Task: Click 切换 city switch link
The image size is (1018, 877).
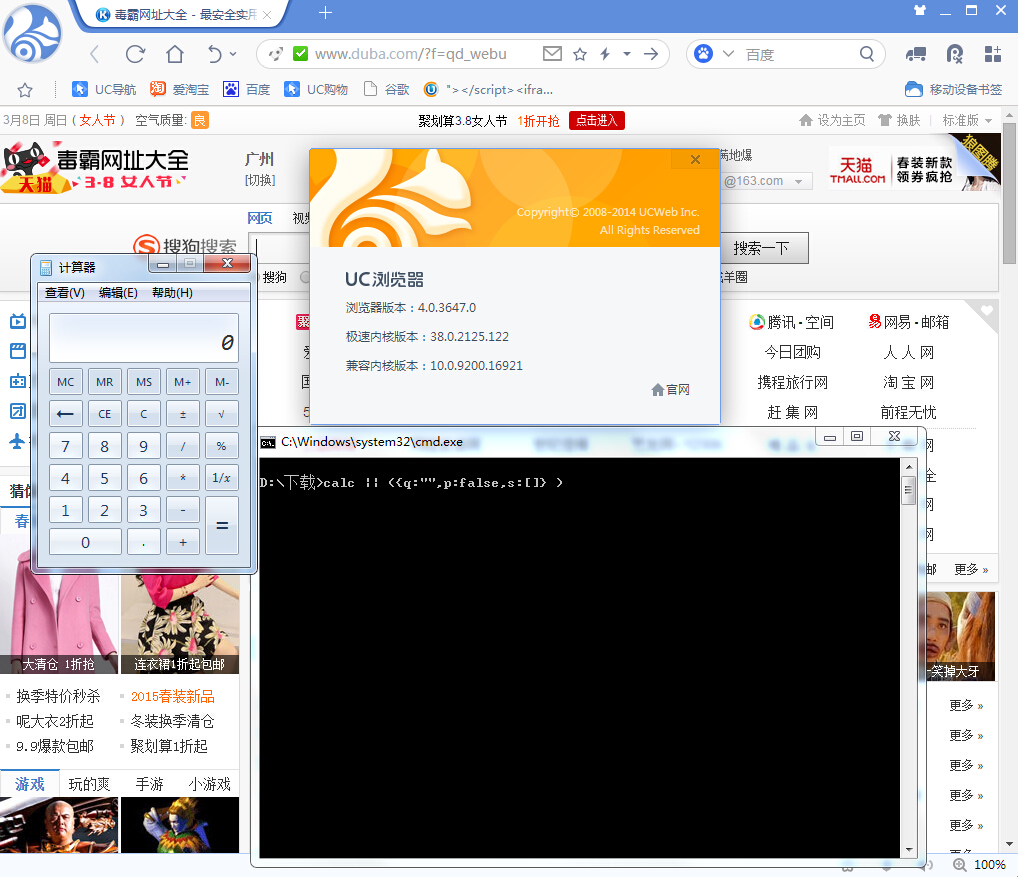Action: point(260,180)
